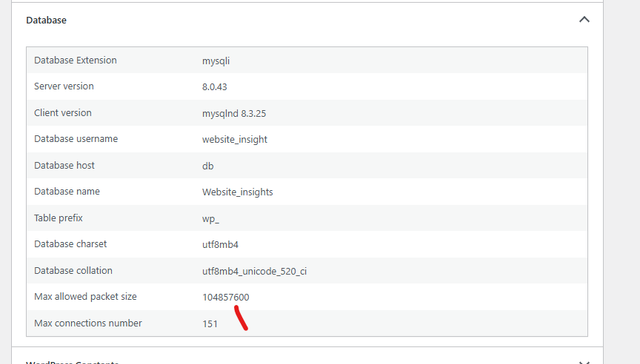This screenshot has width=640, height=364.
Task: Select packet size value '104857600'
Action: coord(226,297)
